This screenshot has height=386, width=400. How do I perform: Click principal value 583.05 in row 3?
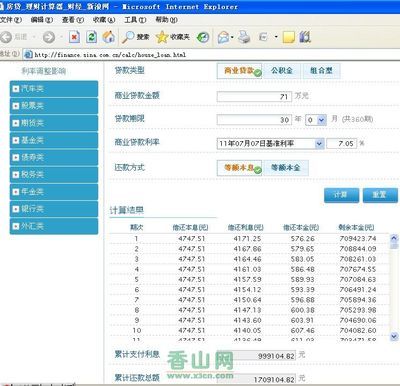(303, 259)
